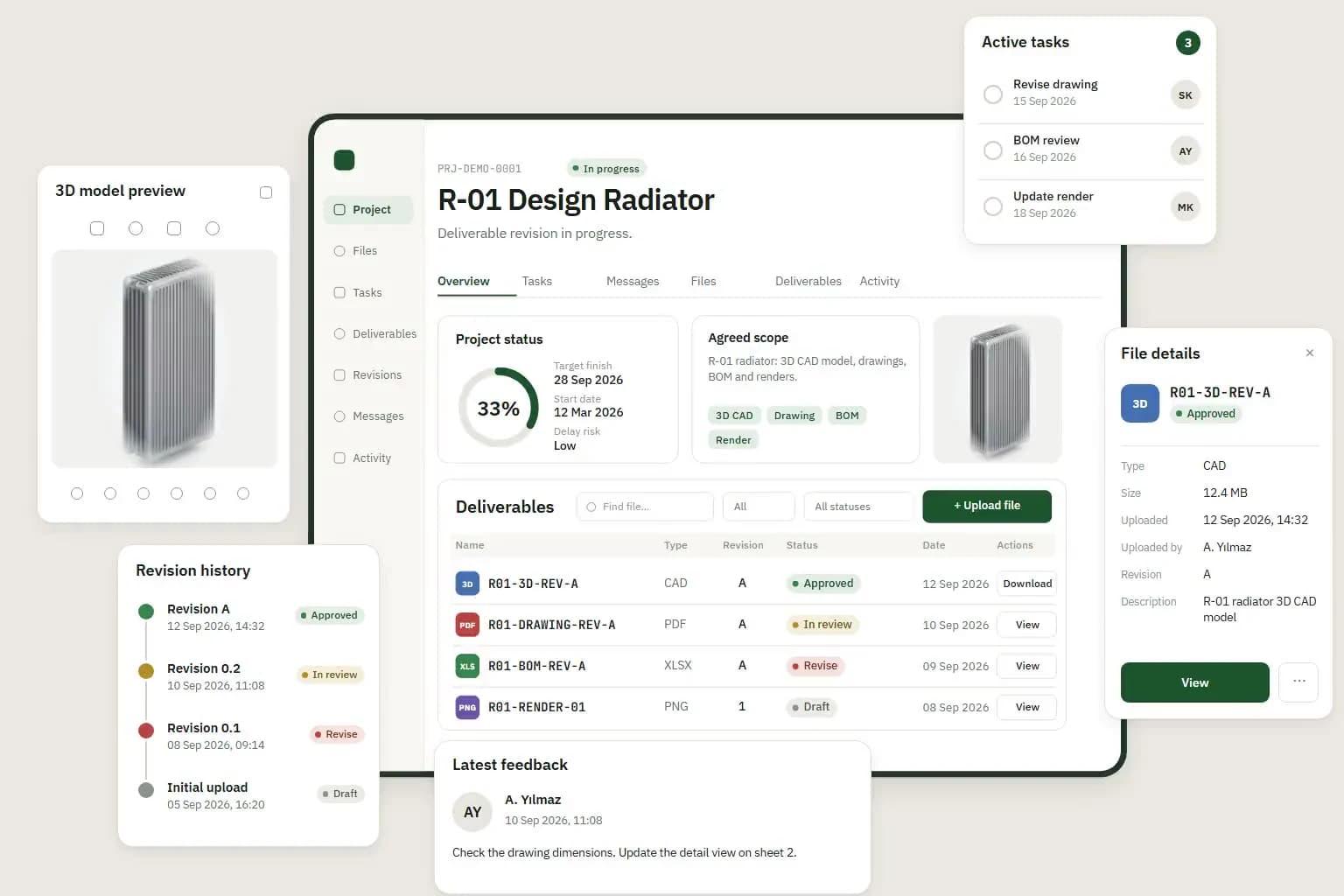Click the radiator image in 3D model preview
Viewport: 1344px width, 896px height.
164,359
